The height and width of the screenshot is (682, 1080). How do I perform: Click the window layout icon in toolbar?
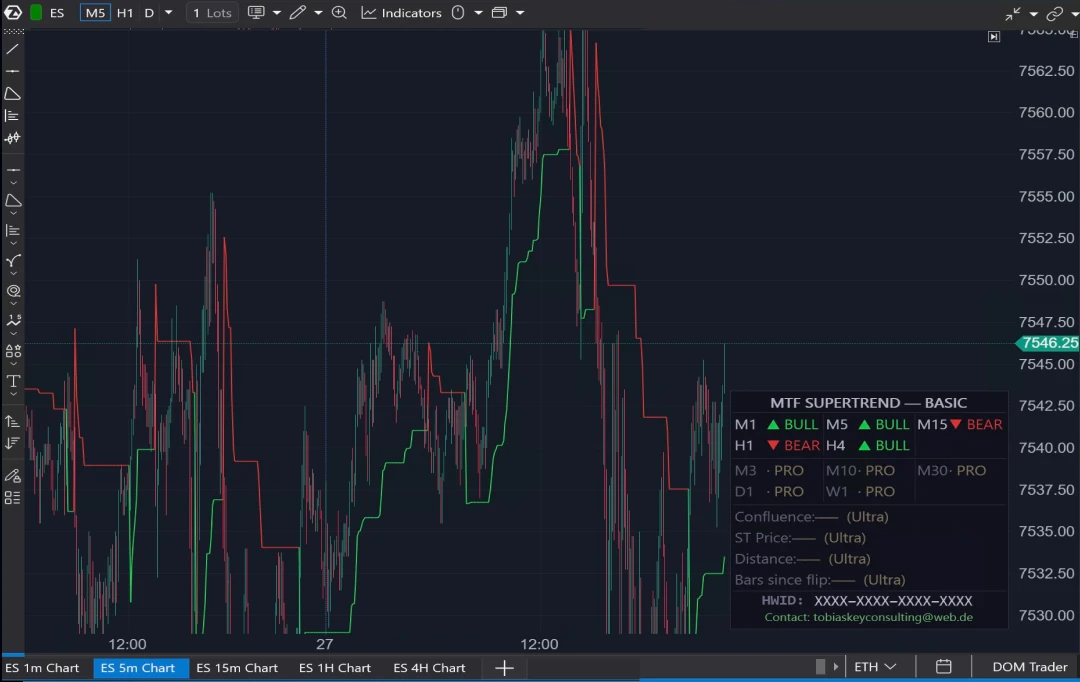500,12
